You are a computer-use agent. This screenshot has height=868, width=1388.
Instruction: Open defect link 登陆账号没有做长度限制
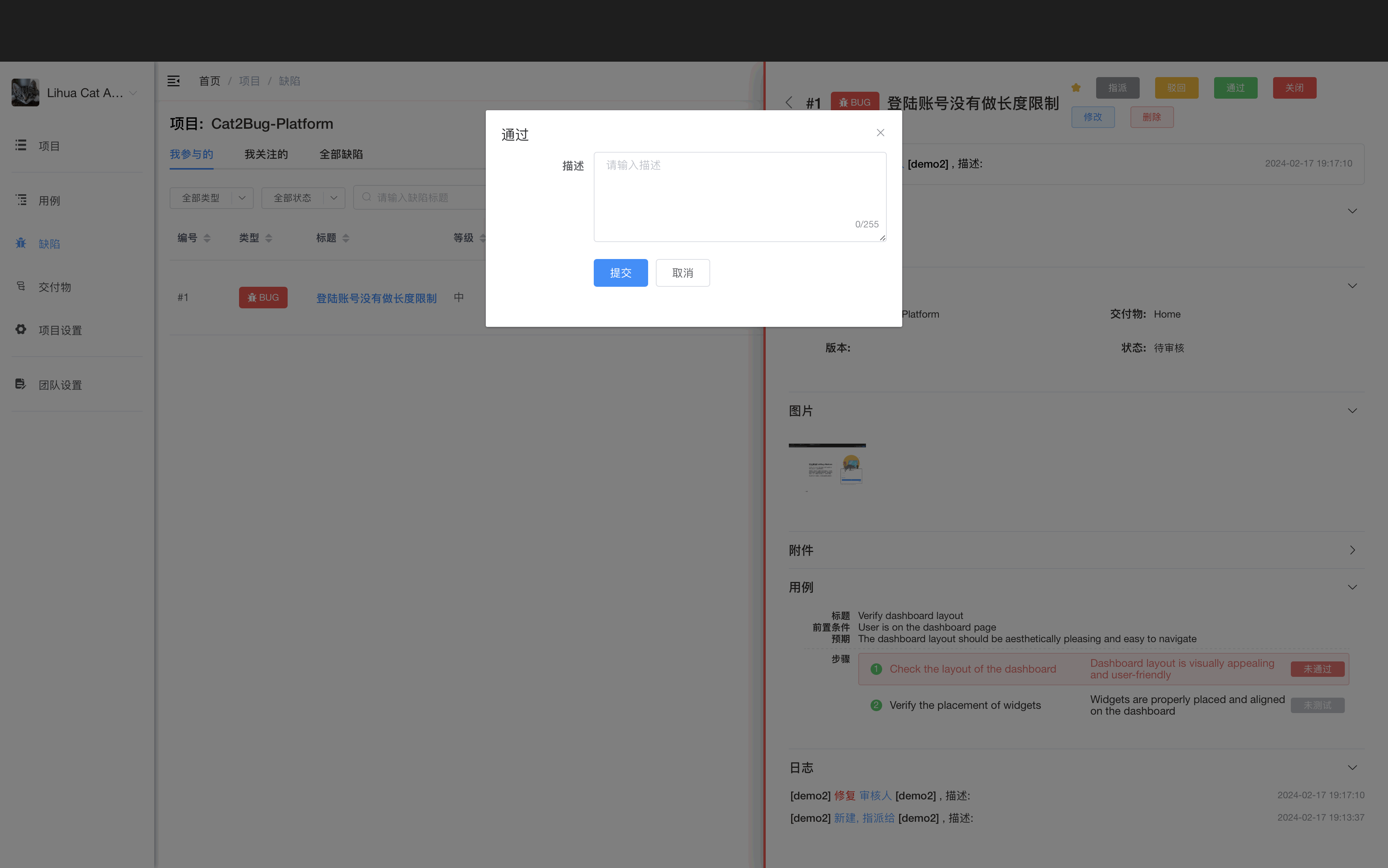[376, 298]
